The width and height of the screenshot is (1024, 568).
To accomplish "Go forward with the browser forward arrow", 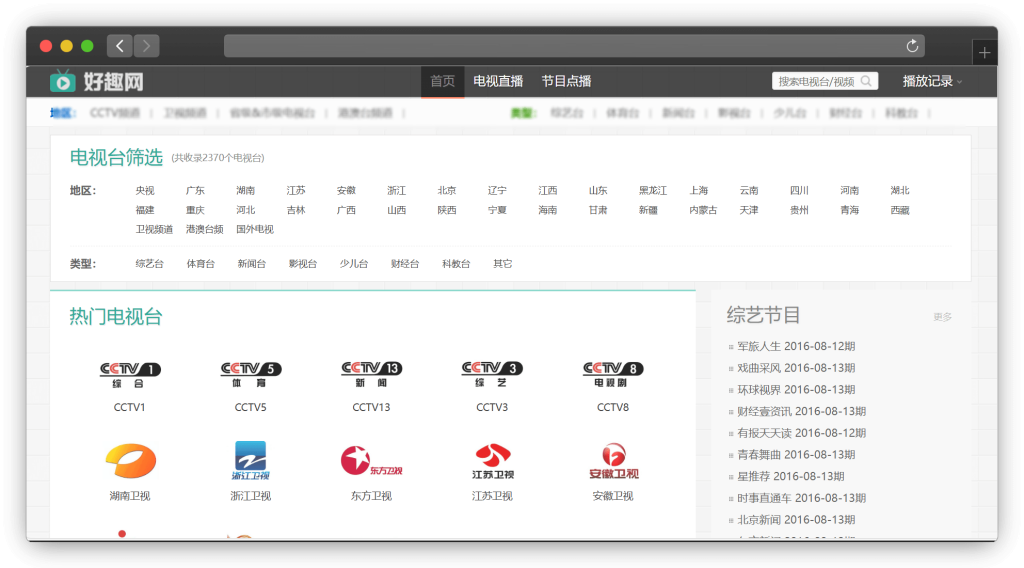I will [x=146, y=46].
